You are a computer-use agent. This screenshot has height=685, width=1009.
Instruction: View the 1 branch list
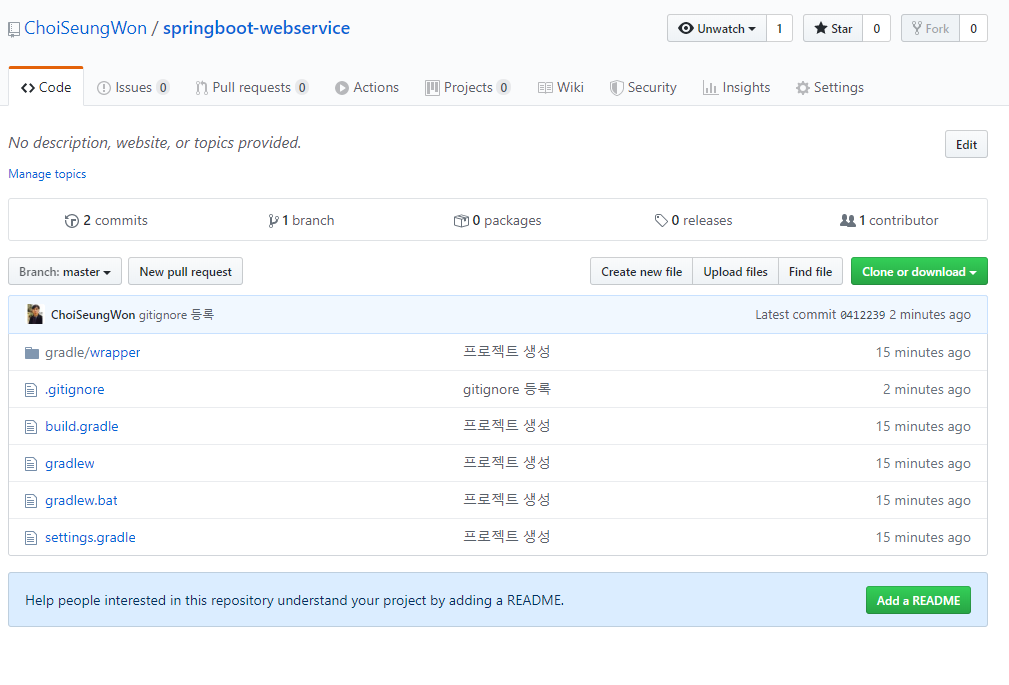301,220
